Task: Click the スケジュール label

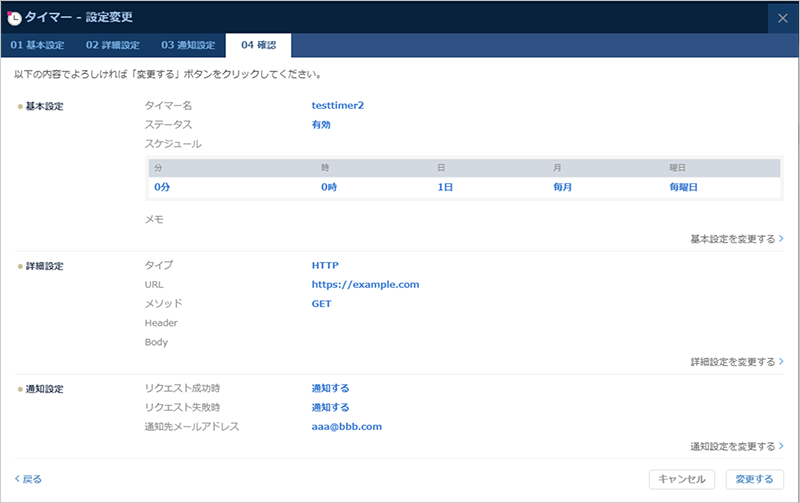Action: click(173, 144)
